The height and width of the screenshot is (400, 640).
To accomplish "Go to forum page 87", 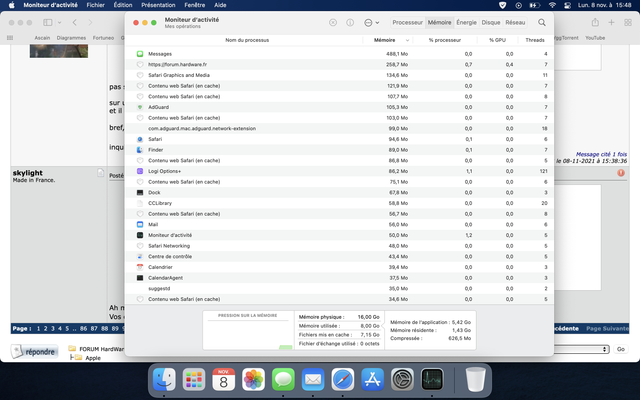I will point(94,328).
